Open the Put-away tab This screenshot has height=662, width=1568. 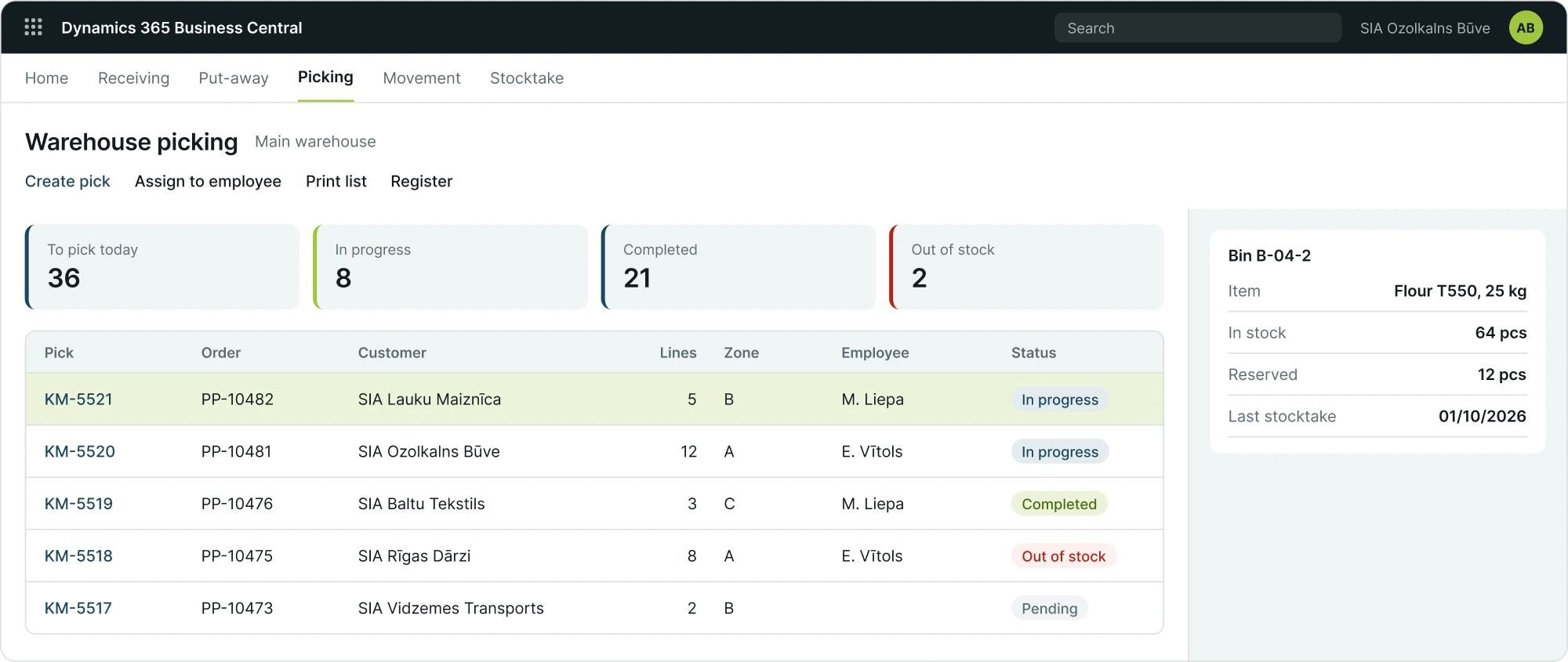234,78
